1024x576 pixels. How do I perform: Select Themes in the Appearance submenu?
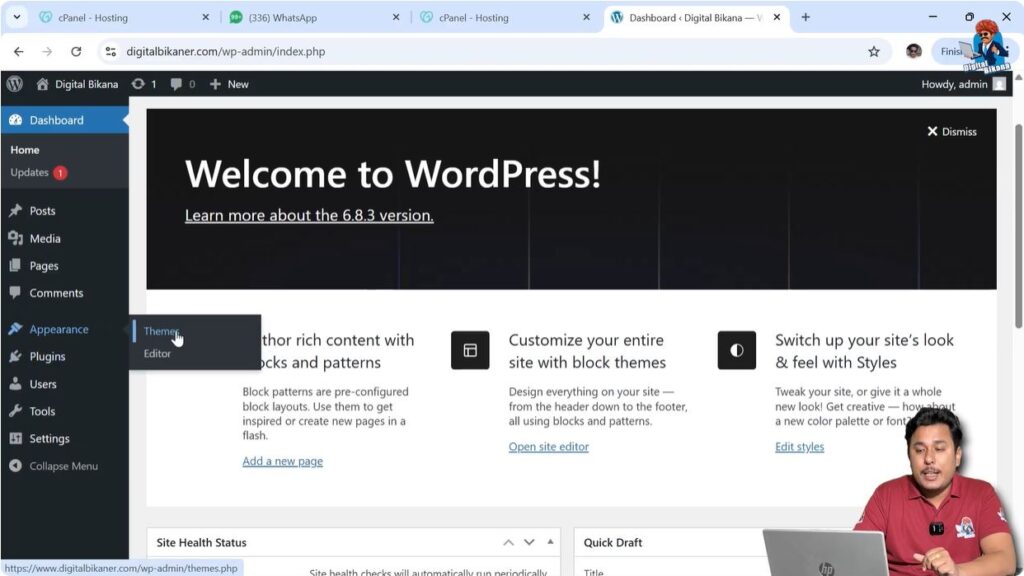click(160, 331)
